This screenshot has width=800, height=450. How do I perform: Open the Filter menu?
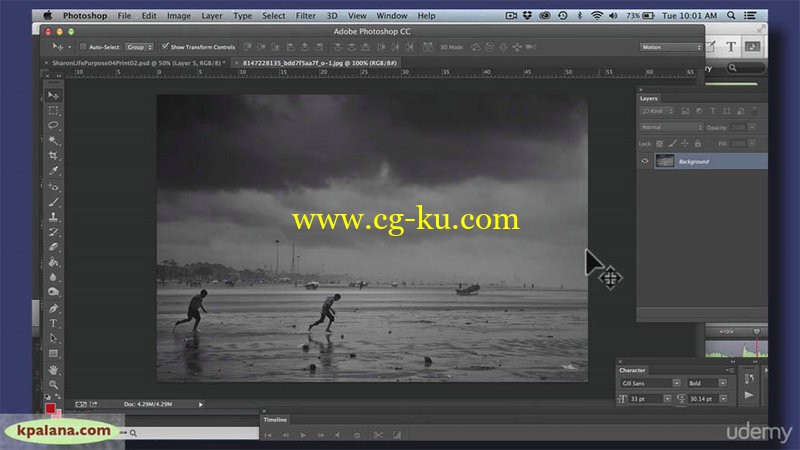tap(306, 15)
